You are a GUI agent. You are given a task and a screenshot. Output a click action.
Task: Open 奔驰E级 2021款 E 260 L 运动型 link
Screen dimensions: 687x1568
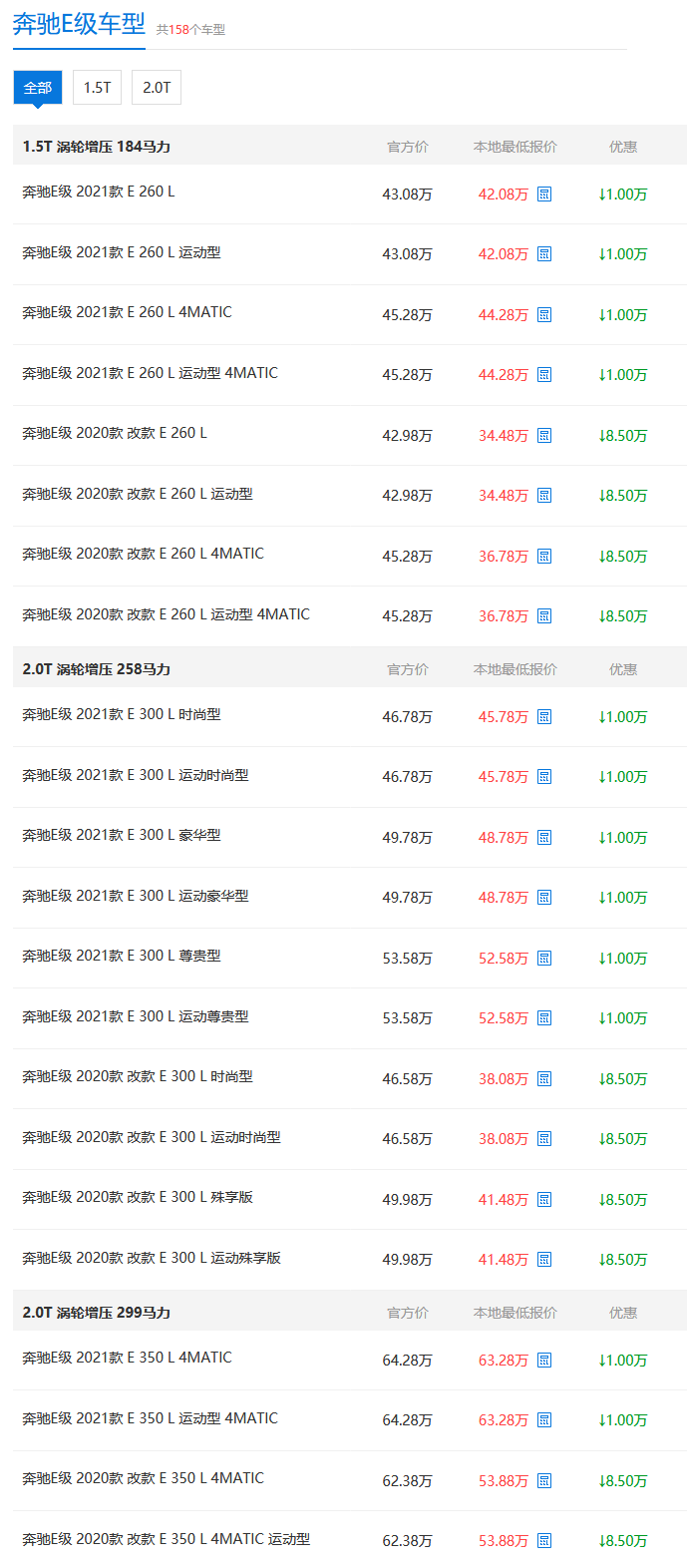[122, 252]
